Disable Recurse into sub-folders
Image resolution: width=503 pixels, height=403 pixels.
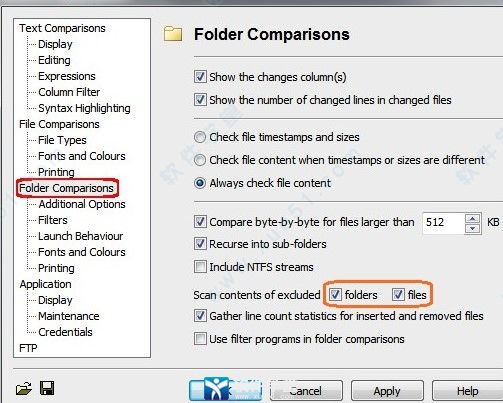(x=200, y=244)
